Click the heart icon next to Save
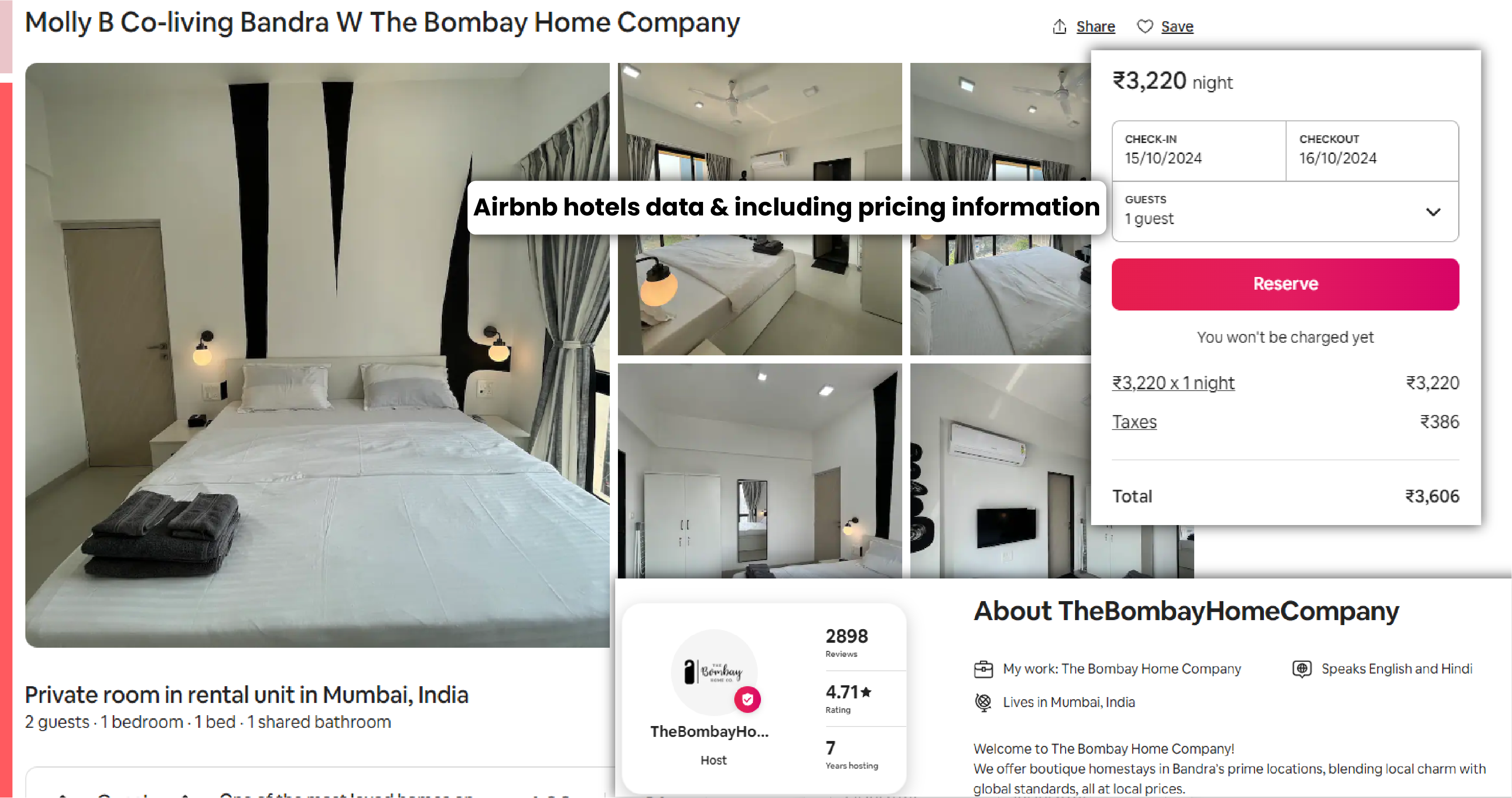 click(x=1144, y=26)
